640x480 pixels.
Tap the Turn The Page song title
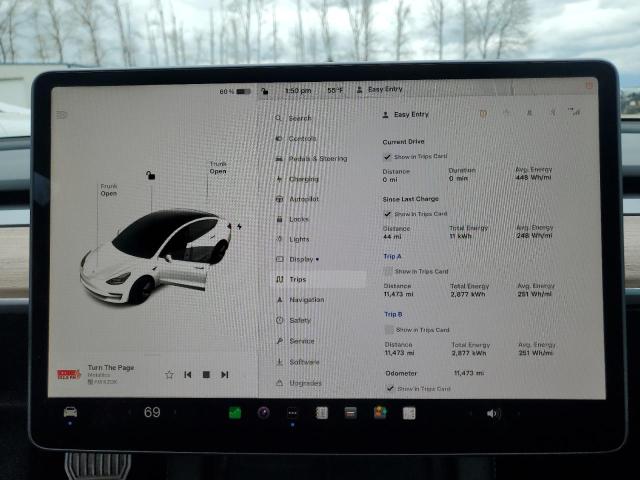tap(111, 367)
